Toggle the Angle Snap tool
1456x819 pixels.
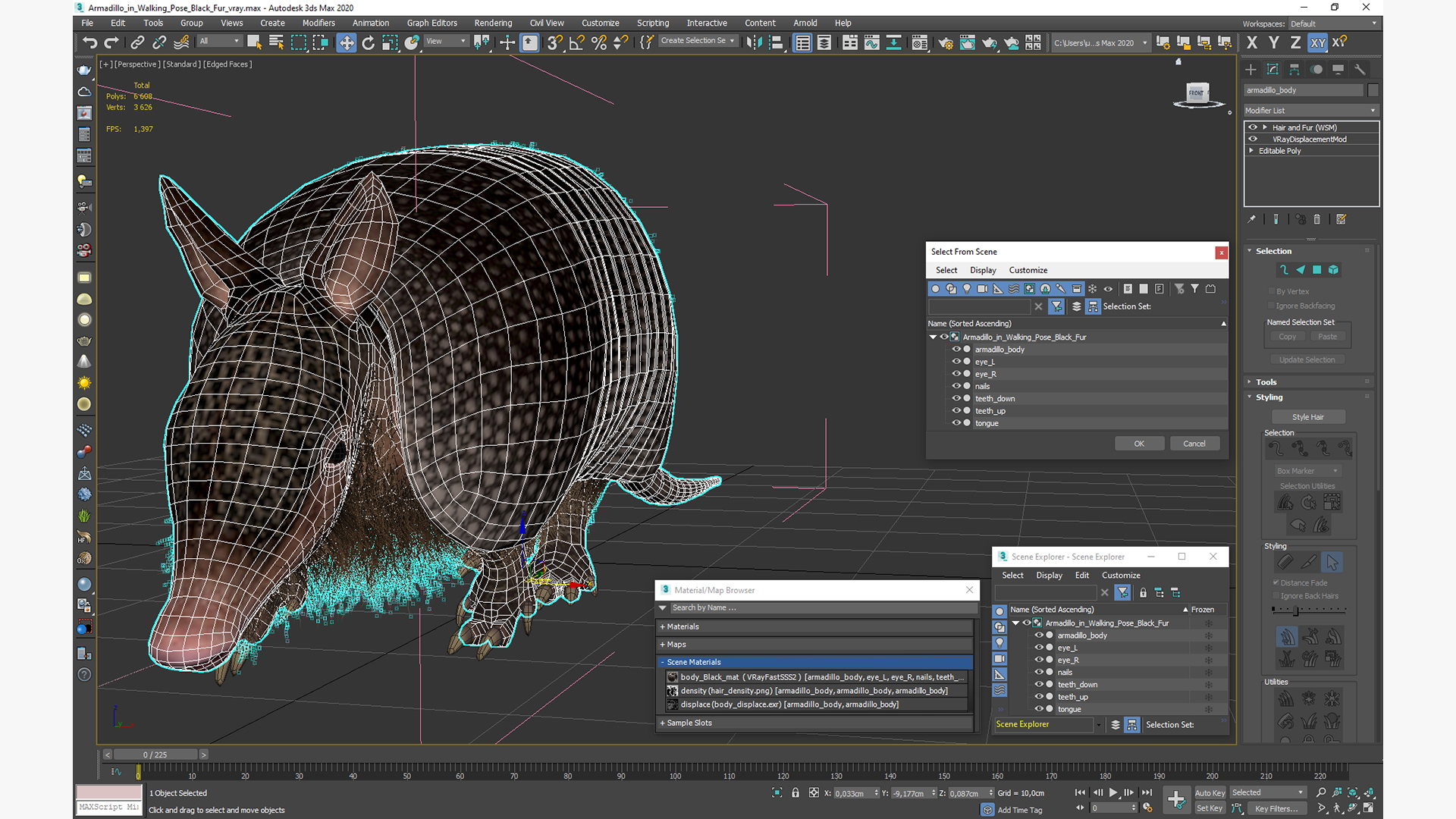[x=577, y=43]
